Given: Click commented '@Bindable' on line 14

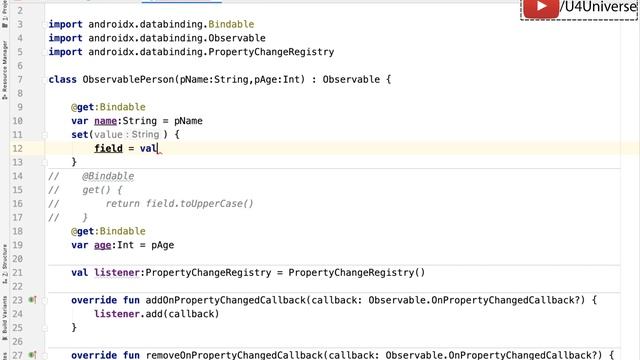Looking at the screenshot, I should point(108,176).
